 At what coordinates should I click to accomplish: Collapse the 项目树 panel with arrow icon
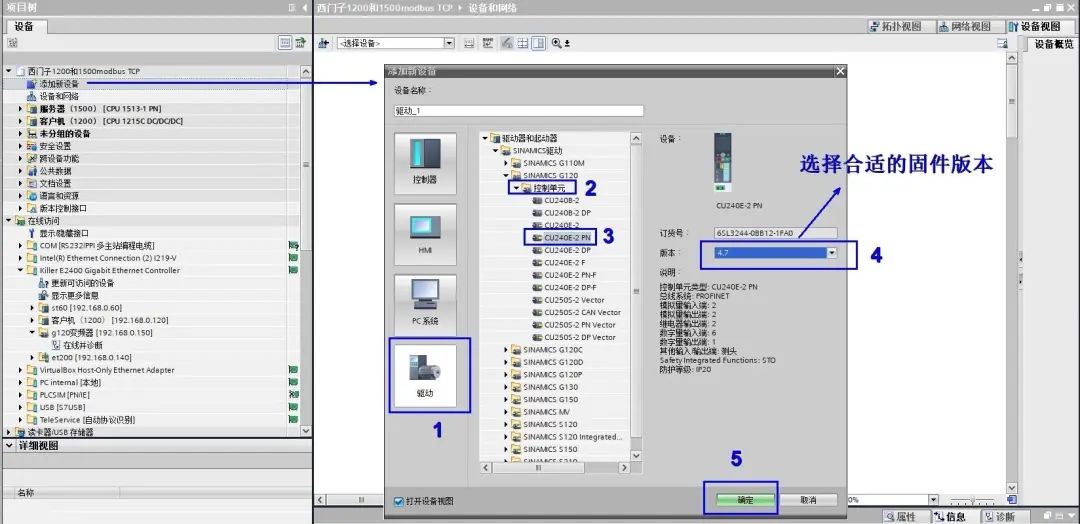click(305, 8)
